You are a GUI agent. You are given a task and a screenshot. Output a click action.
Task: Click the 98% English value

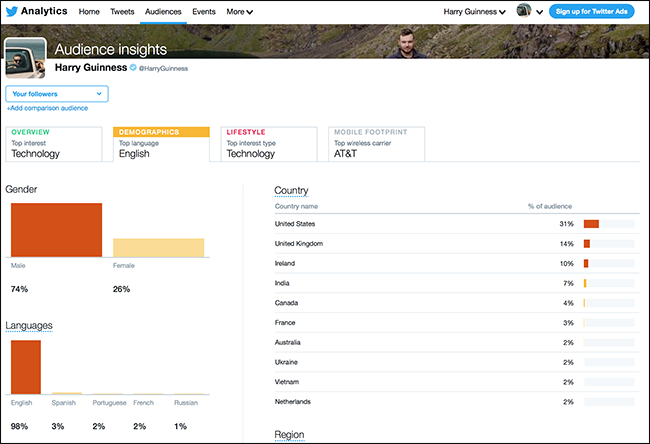(19, 426)
